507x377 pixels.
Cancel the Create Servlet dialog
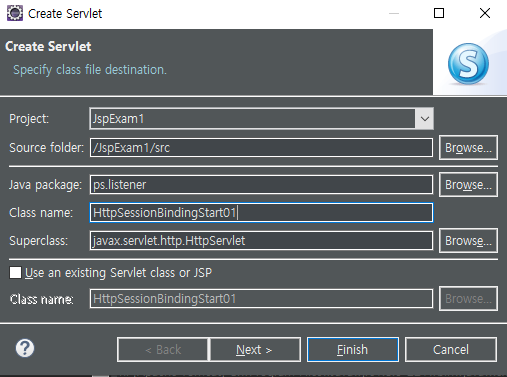451,350
